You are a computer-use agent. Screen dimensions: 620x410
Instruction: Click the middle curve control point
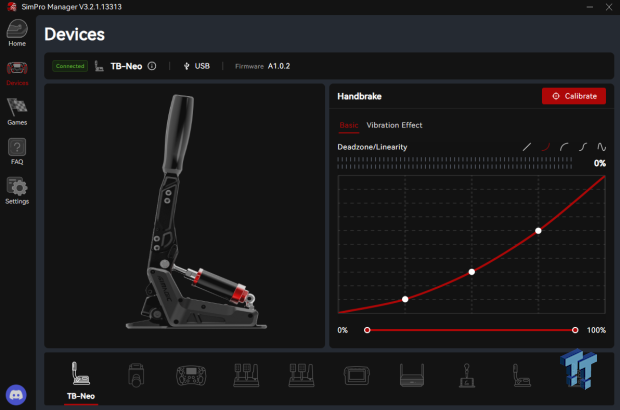coord(472,272)
